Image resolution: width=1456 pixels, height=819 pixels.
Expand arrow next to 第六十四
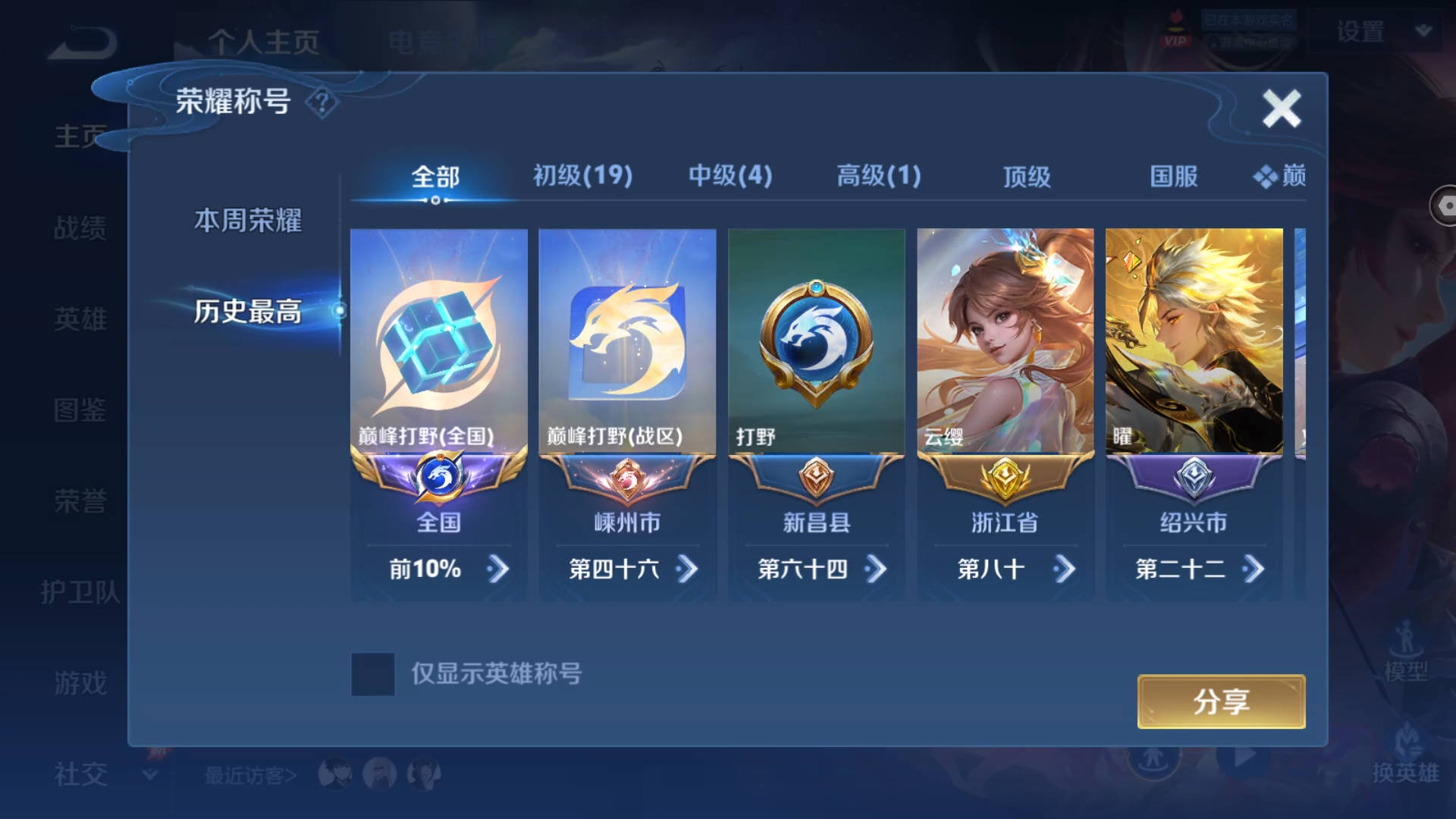tap(876, 569)
